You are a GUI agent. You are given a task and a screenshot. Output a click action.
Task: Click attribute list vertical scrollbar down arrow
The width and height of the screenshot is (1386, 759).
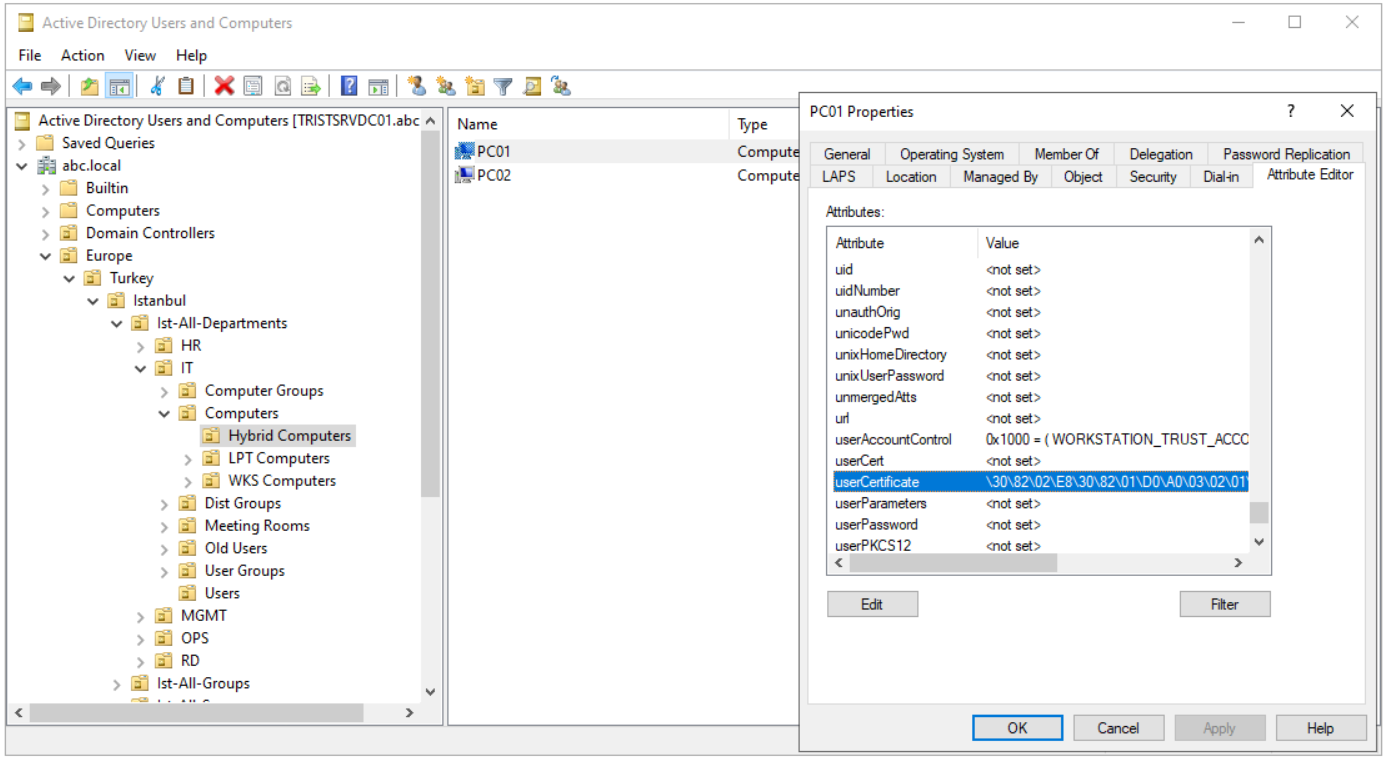coord(1259,541)
